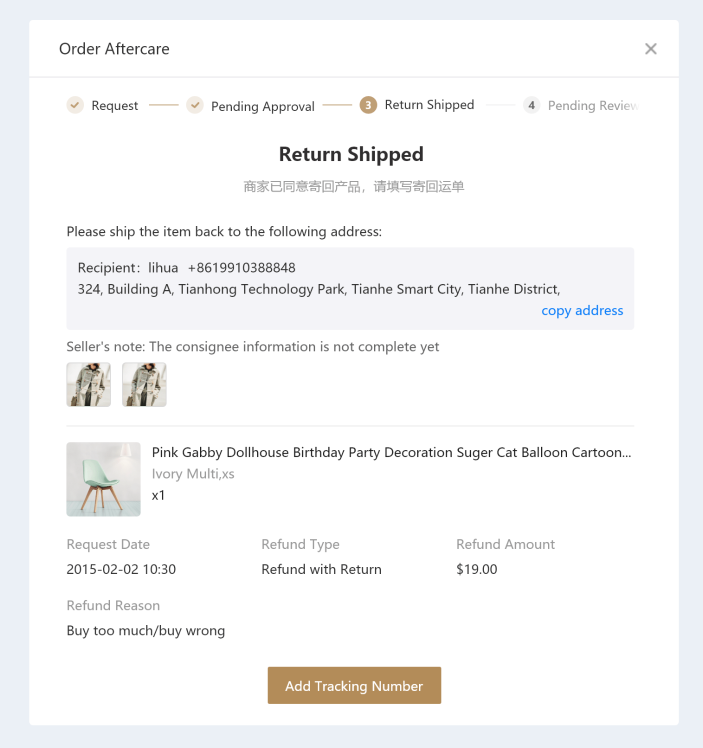Open the first seller note photo
This screenshot has width=703, height=748.
(x=89, y=385)
